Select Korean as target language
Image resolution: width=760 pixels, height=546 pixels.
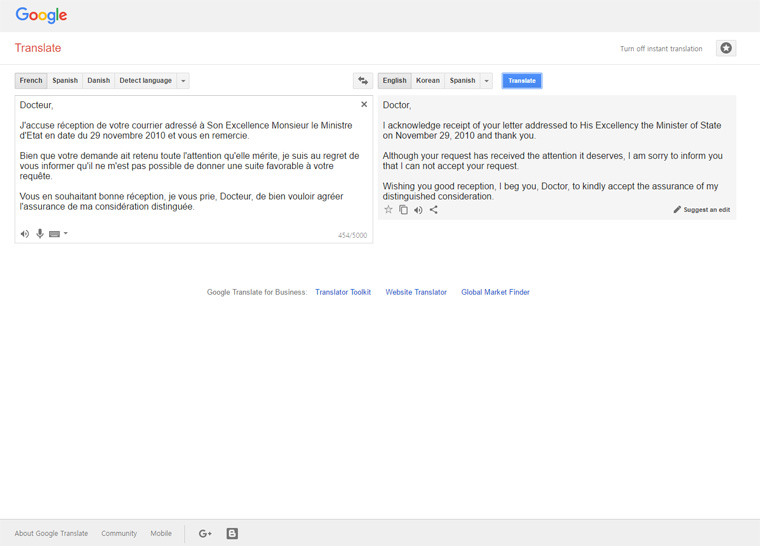(428, 80)
